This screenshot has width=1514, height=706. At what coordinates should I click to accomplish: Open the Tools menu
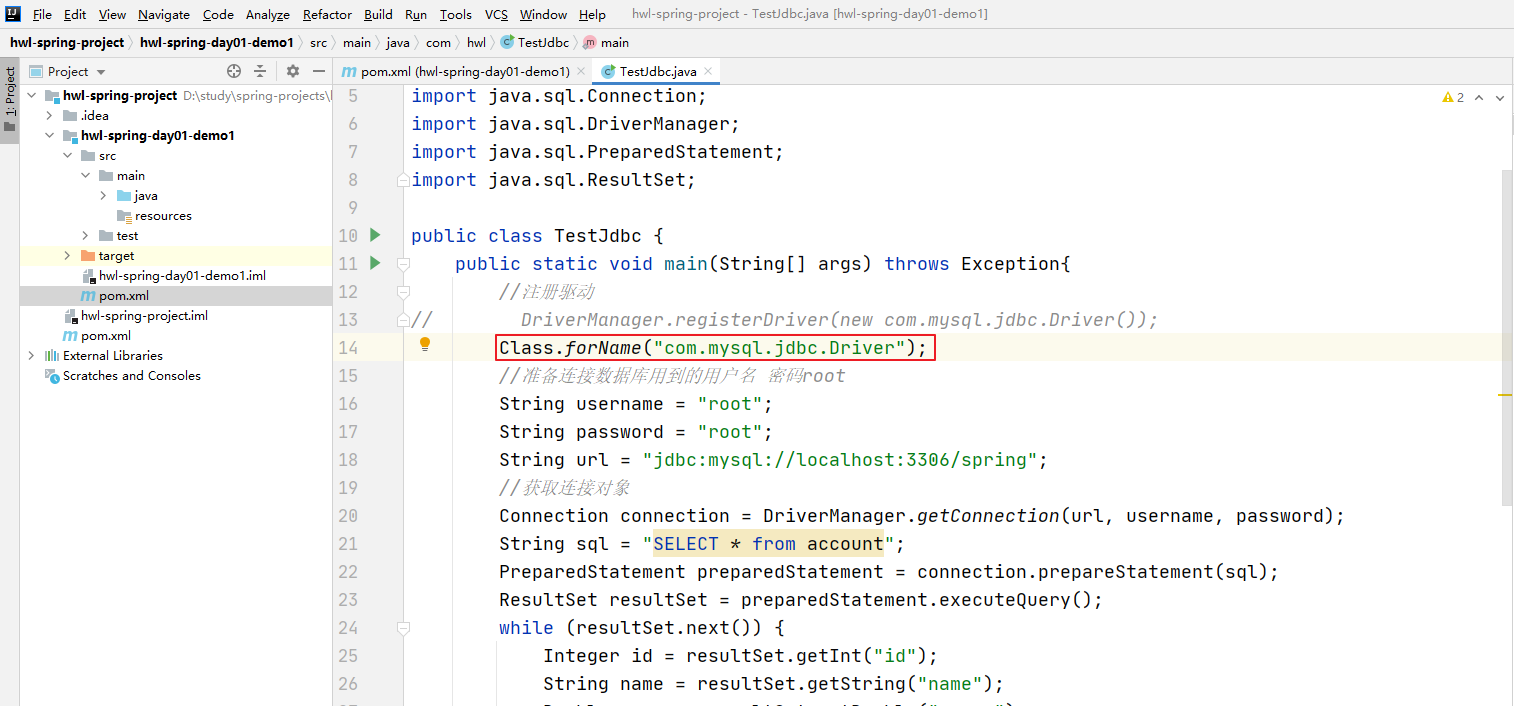tap(455, 14)
